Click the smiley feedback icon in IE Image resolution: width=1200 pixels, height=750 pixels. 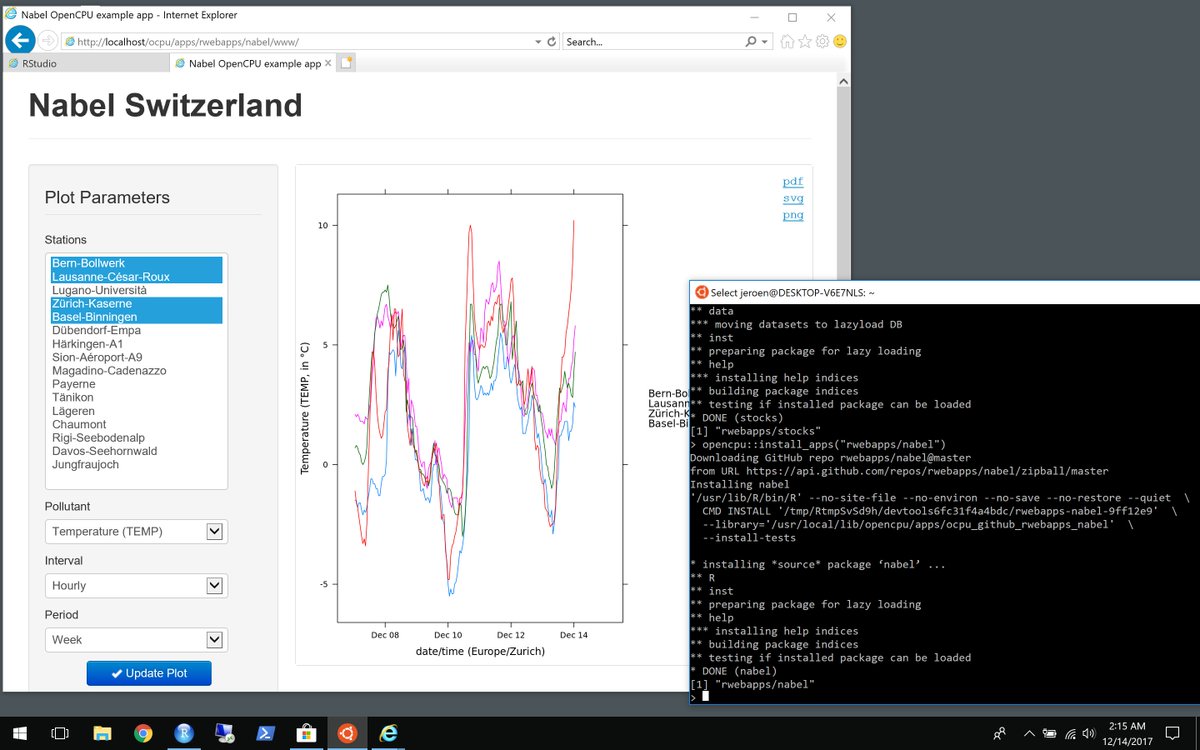[x=840, y=42]
